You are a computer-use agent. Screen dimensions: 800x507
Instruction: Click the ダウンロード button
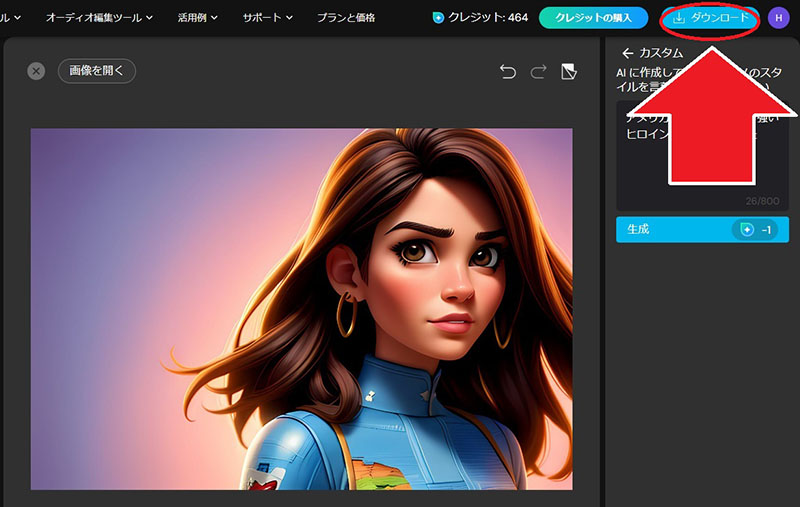pos(710,18)
